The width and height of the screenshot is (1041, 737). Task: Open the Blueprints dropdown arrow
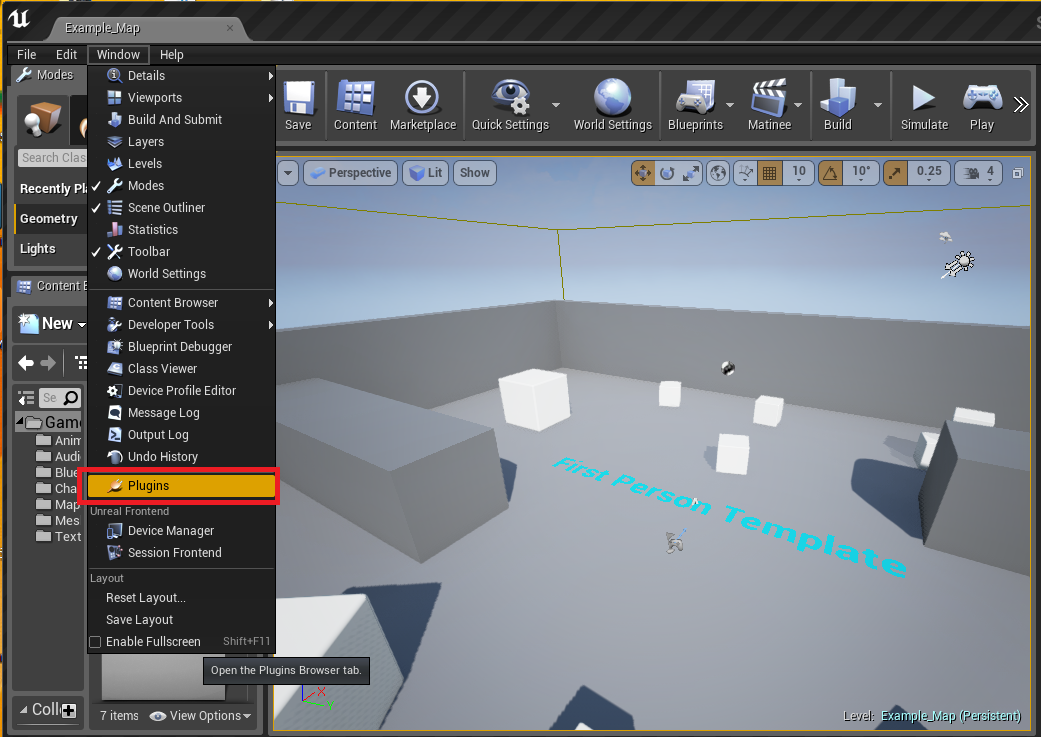point(730,105)
